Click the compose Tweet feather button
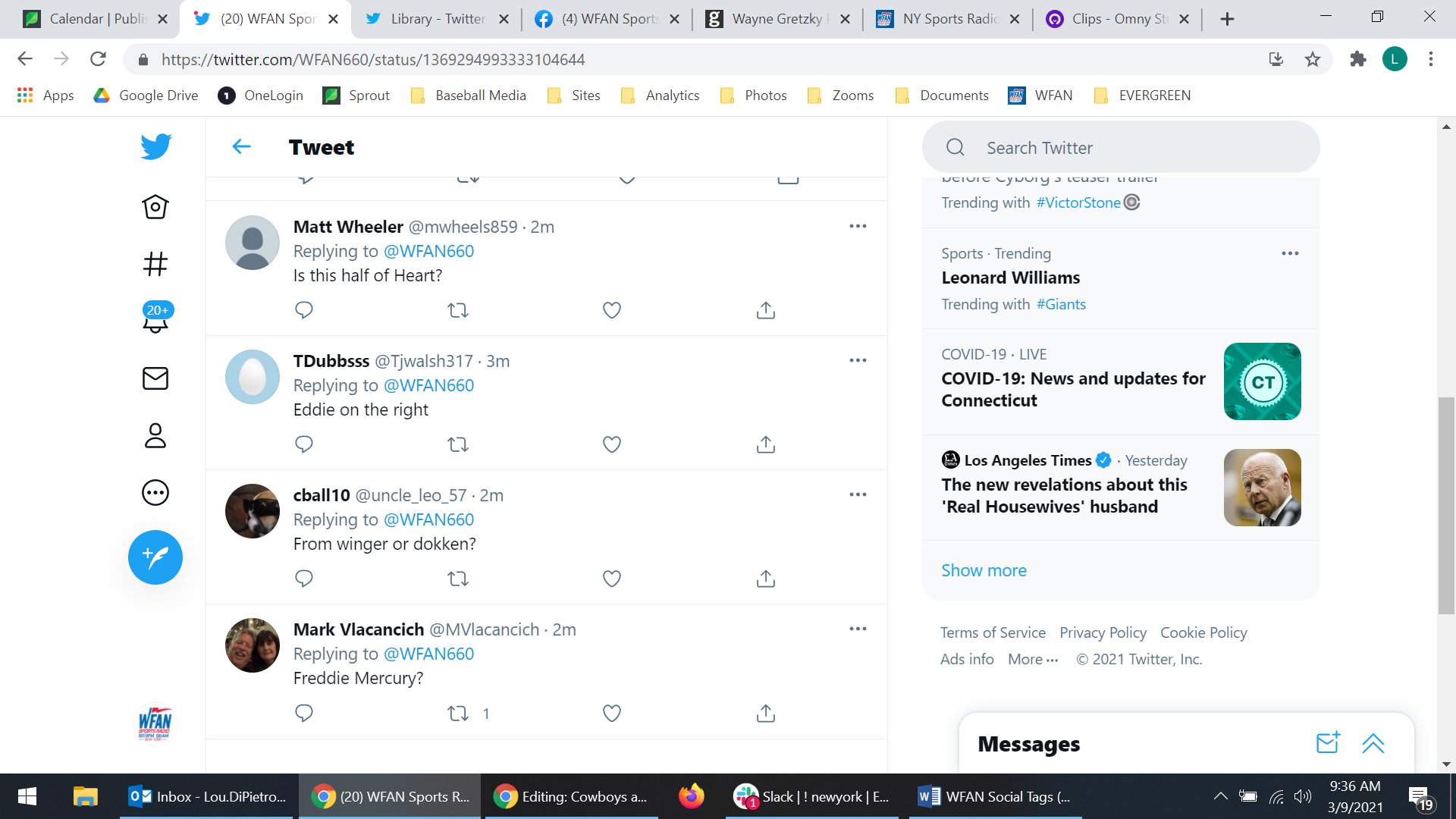Viewport: 1456px width, 819px height. 155,557
